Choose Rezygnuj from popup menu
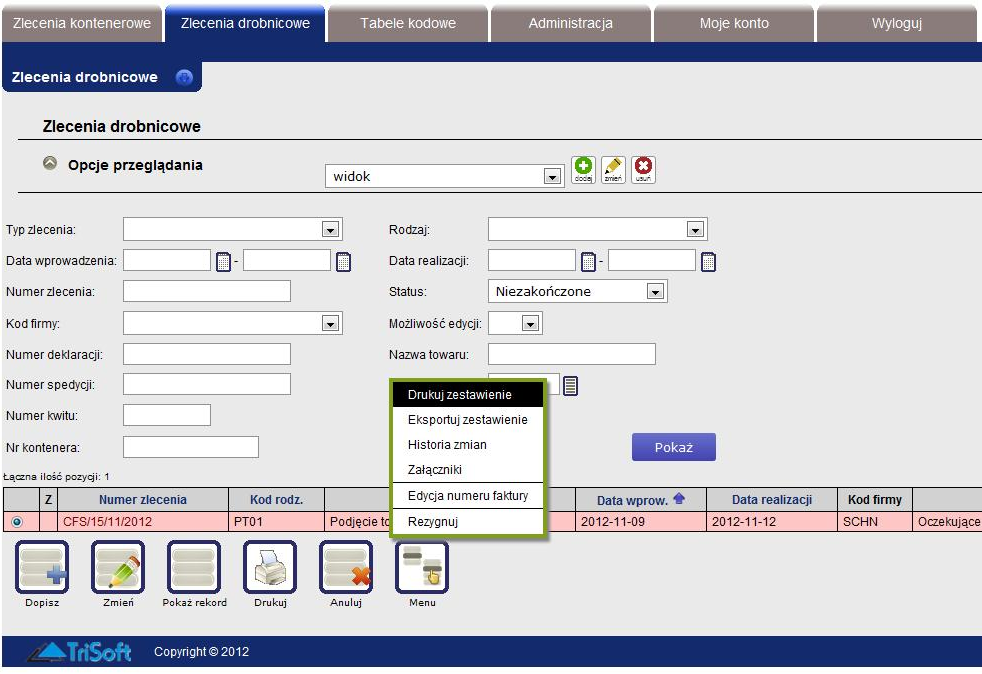The height and width of the screenshot is (674, 982). pyautogui.click(x=467, y=521)
